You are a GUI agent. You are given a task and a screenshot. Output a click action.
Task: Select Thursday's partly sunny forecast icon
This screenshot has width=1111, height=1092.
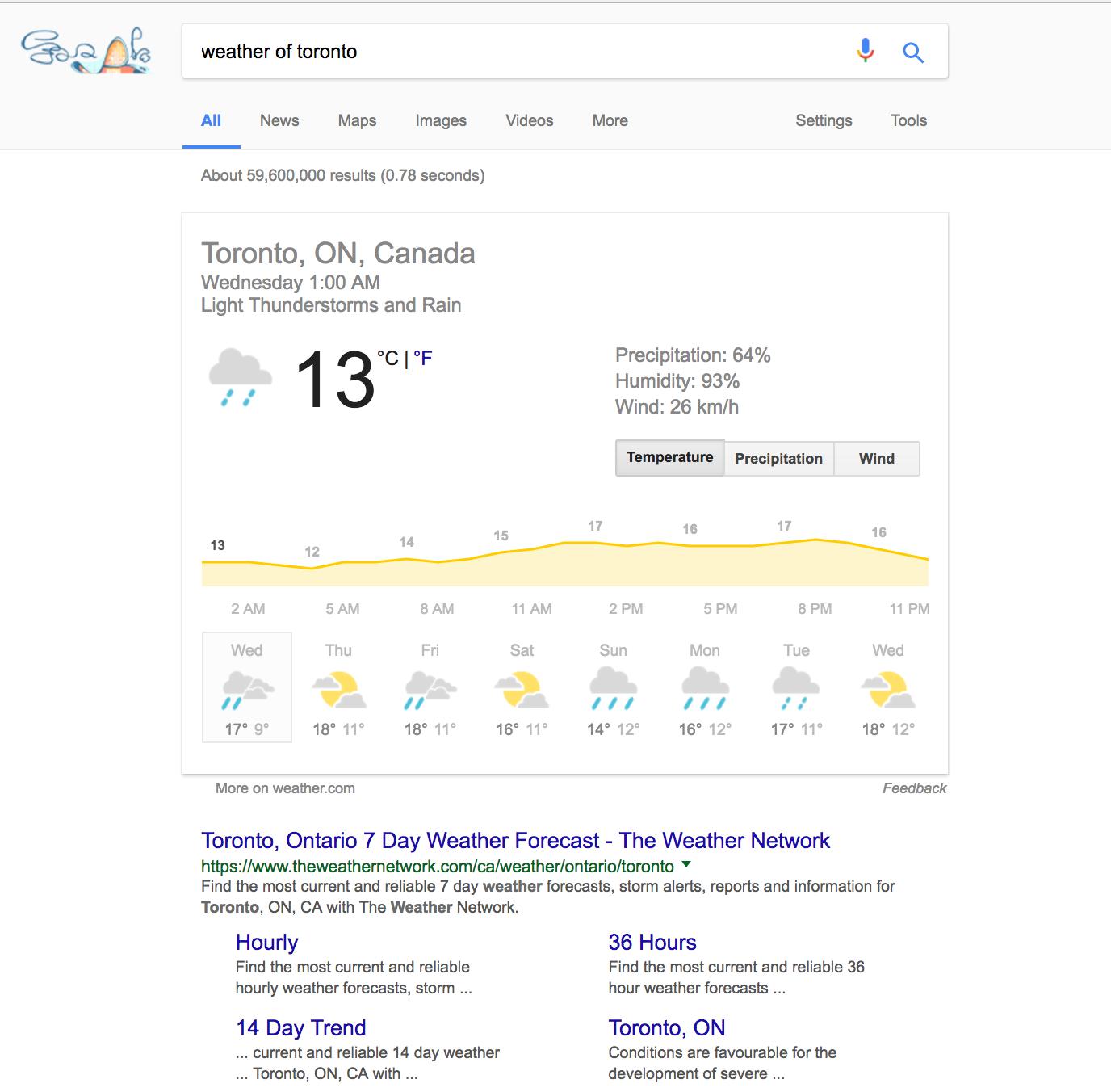point(338,690)
